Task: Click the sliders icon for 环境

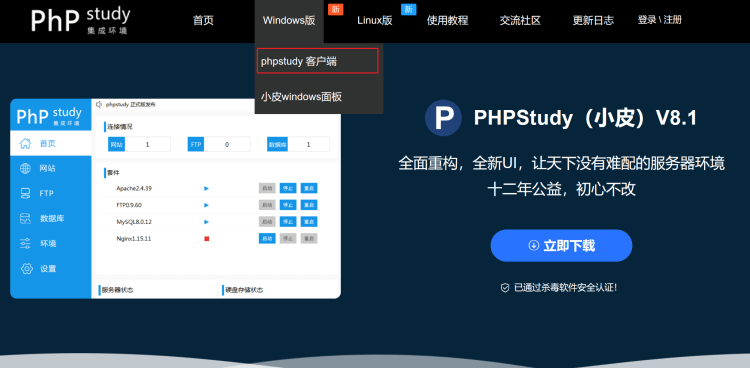Action: click(25, 244)
